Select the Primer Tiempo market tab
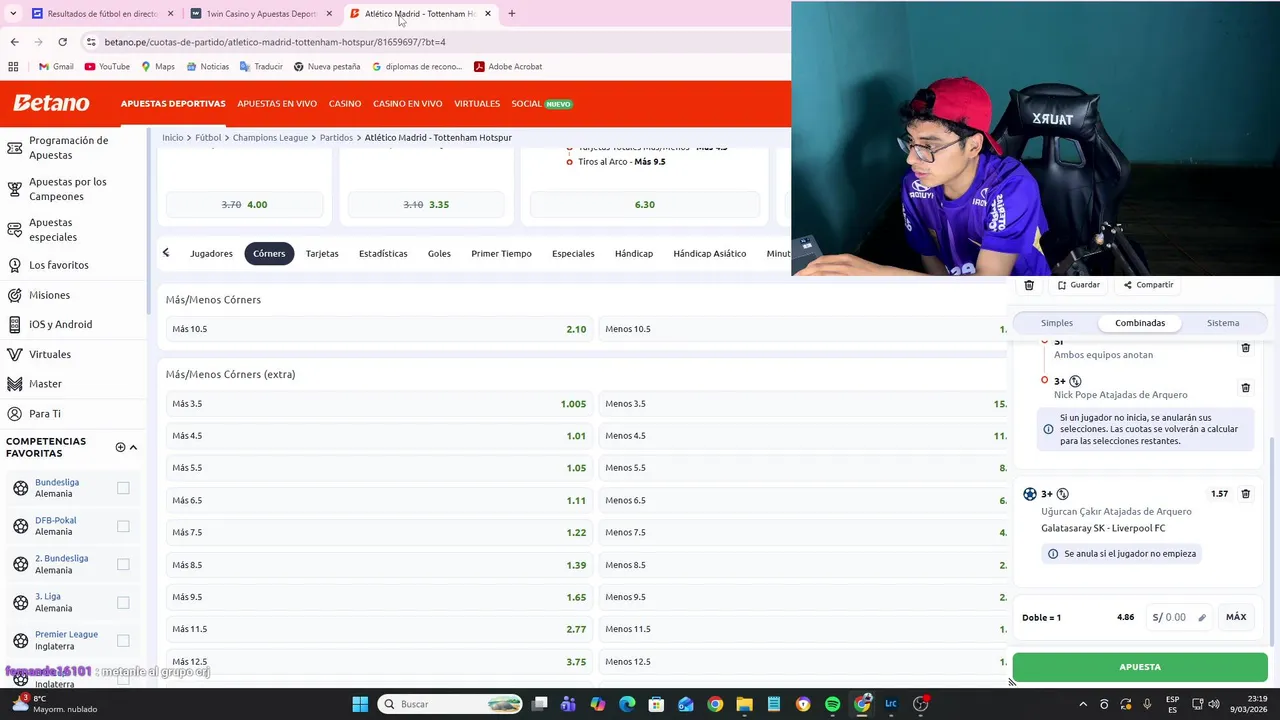The image size is (1280, 720). pyautogui.click(x=501, y=253)
